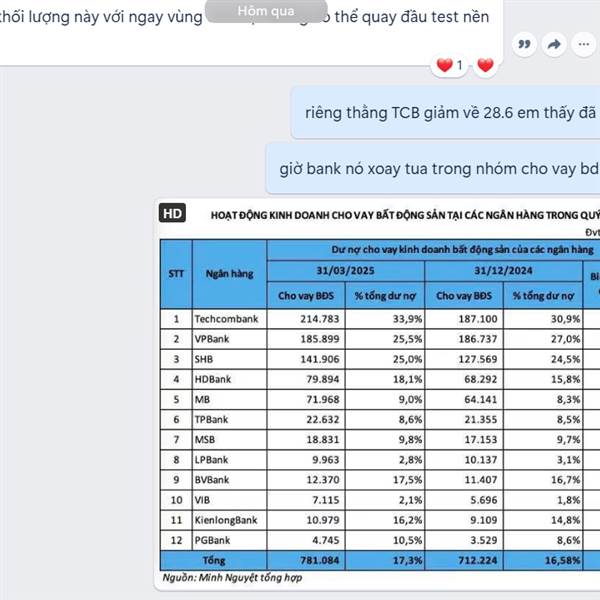Click the add heart reaction button
The width and height of the screenshot is (600, 600).
pyautogui.click(x=485, y=65)
